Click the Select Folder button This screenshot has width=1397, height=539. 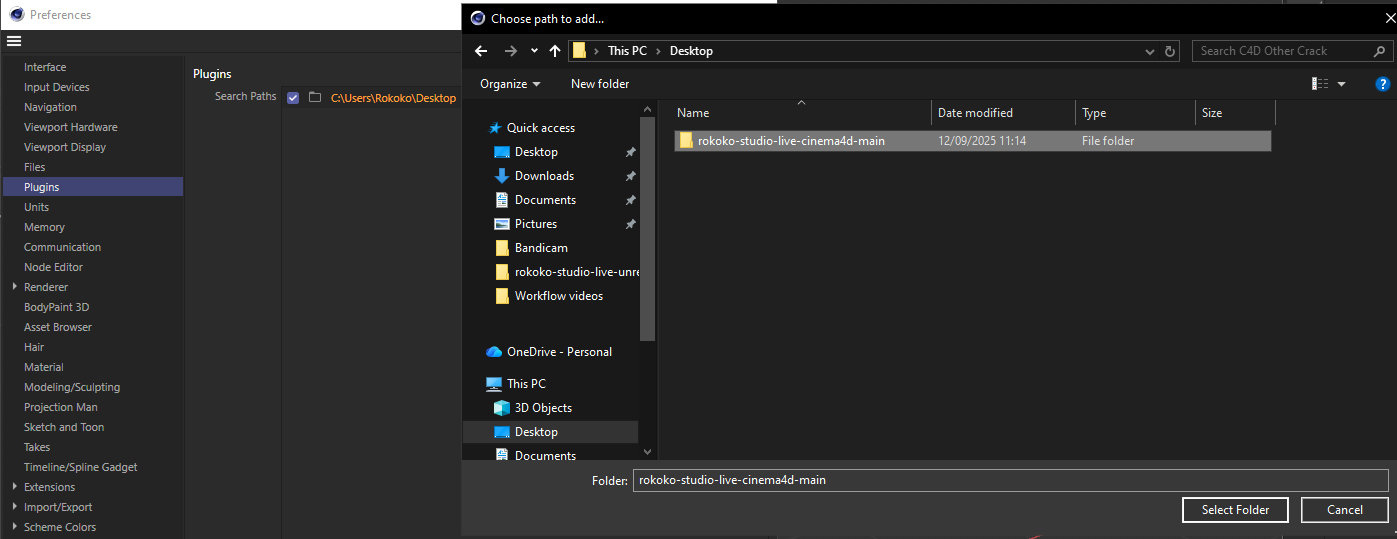1235,510
